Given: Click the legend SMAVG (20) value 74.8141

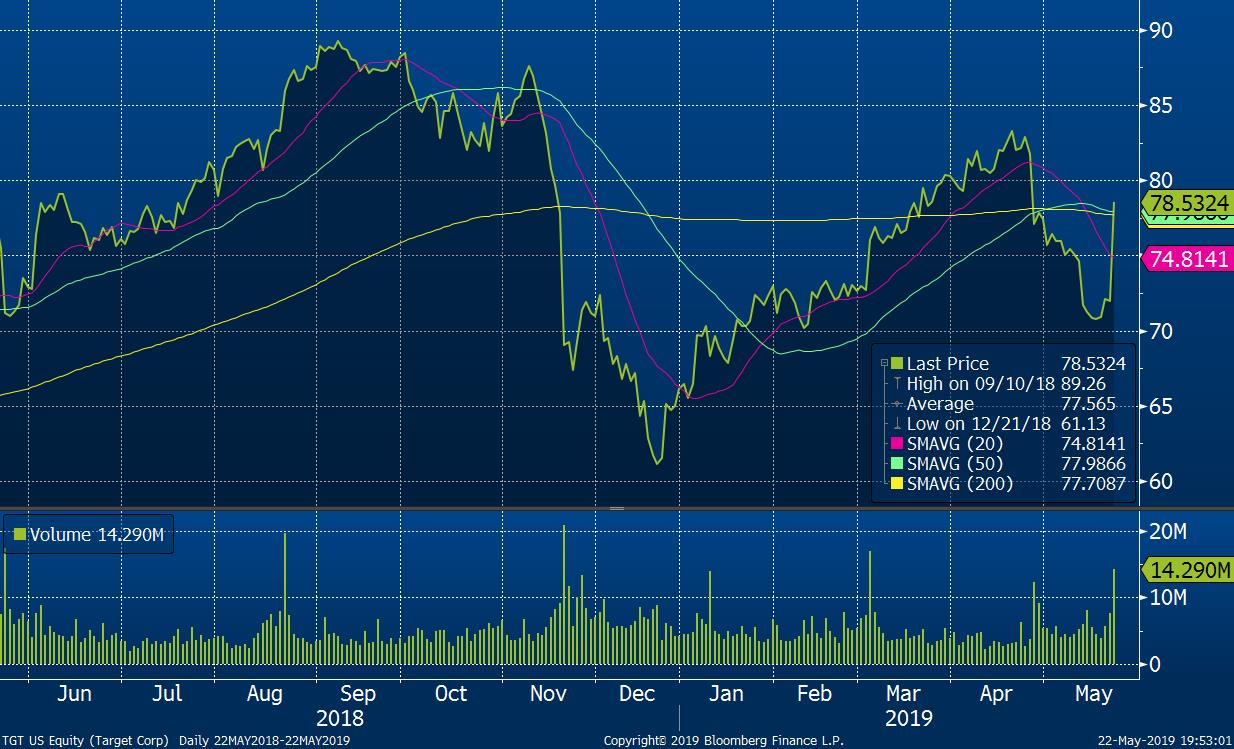Looking at the screenshot, I should (x=1093, y=444).
